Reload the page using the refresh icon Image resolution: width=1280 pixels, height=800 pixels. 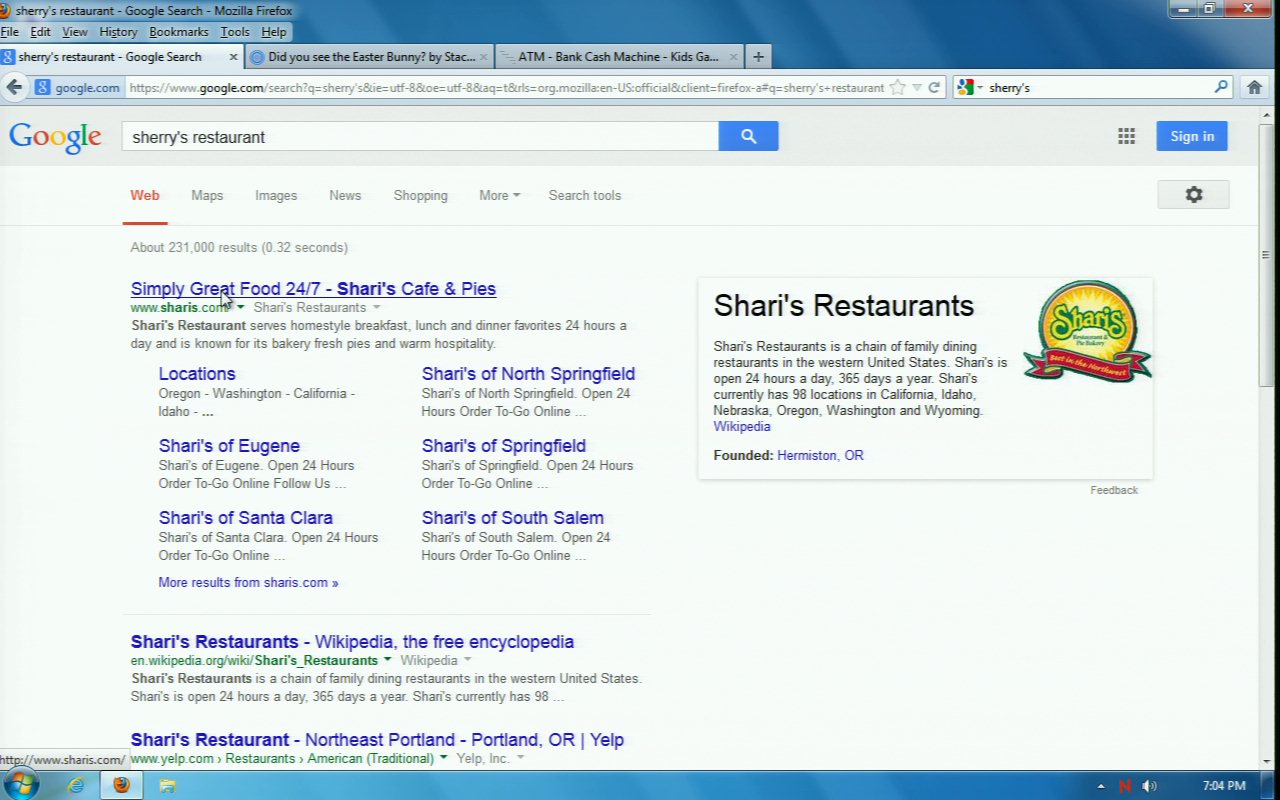click(x=934, y=87)
